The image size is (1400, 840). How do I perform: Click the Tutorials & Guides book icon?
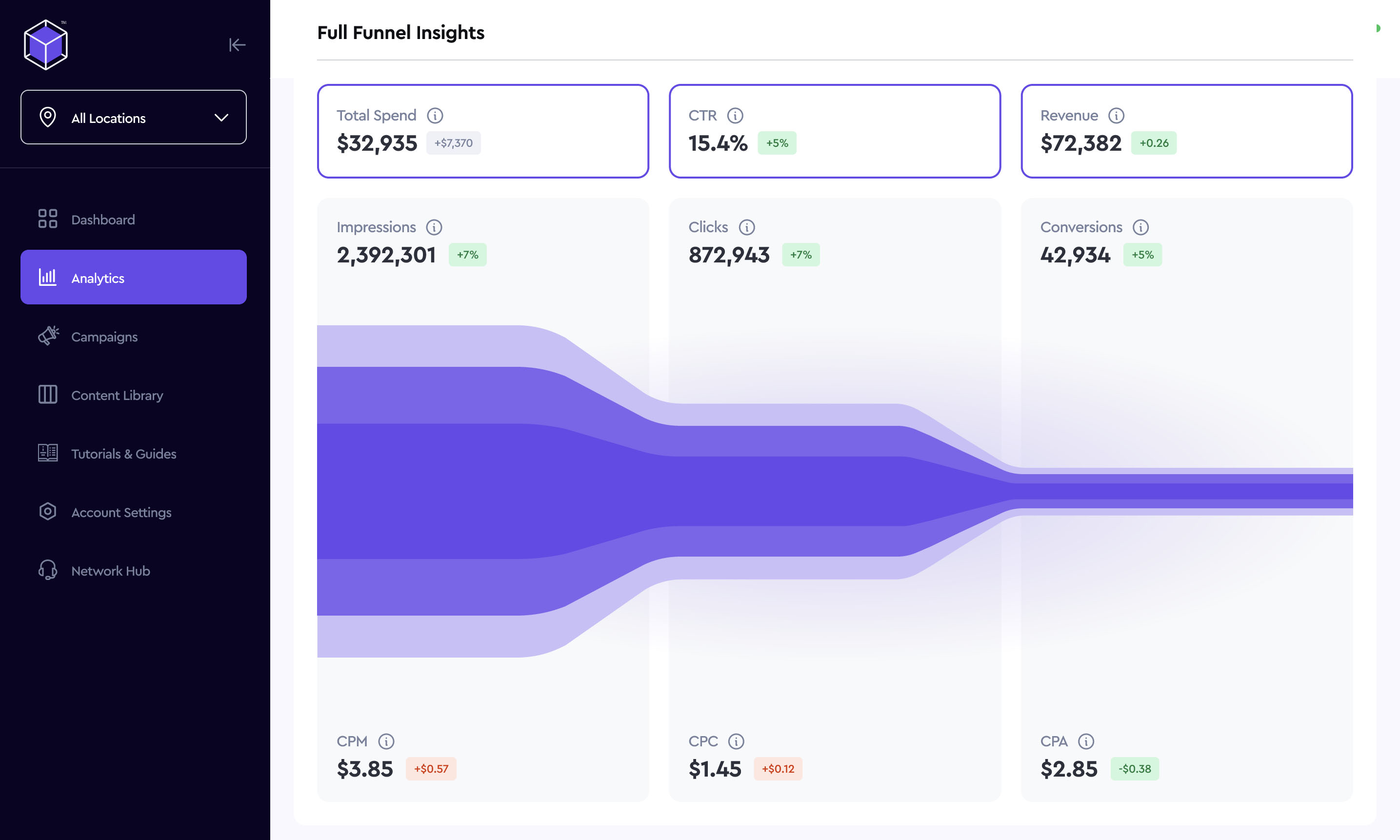click(47, 453)
